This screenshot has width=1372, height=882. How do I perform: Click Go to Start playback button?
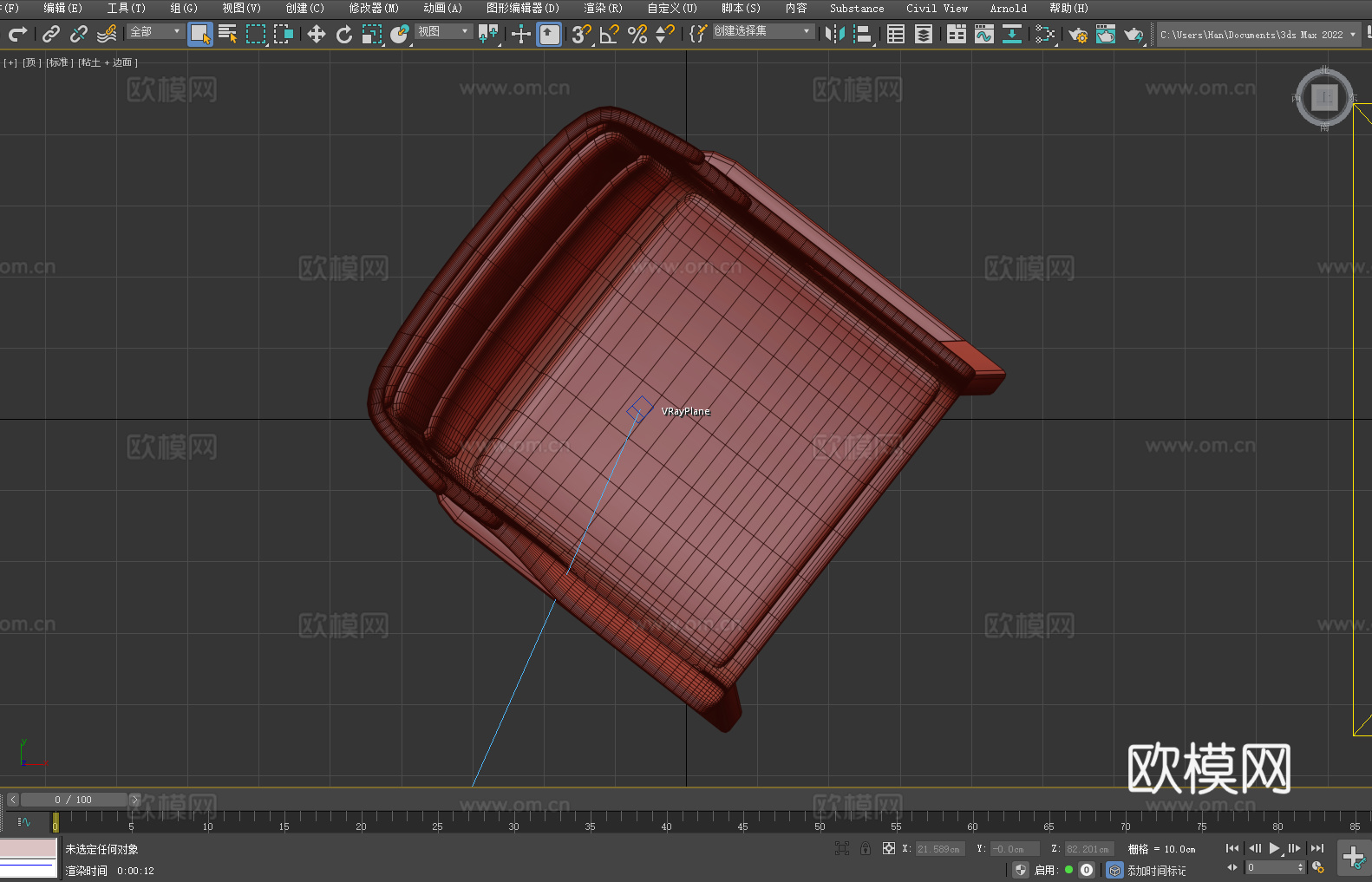[x=1232, y=848]
